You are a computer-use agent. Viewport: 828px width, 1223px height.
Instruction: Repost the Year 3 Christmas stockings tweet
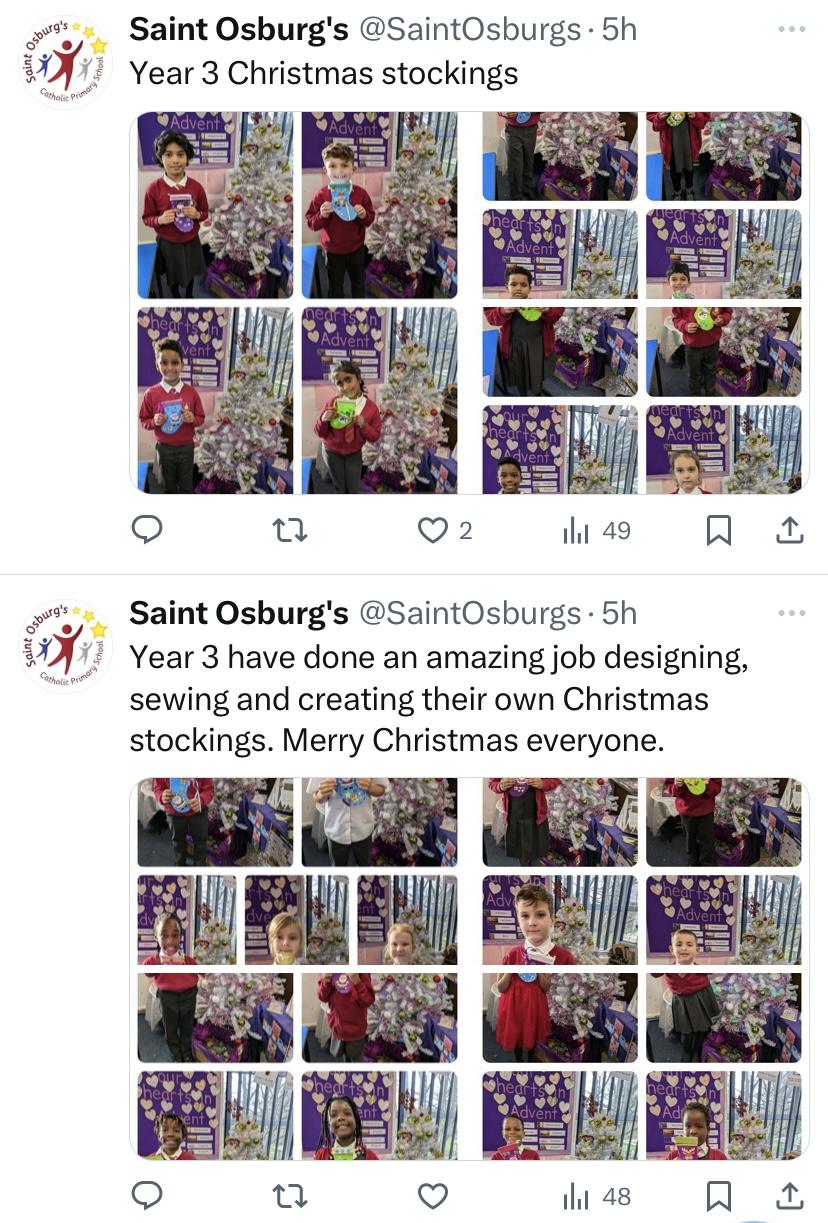290,530
